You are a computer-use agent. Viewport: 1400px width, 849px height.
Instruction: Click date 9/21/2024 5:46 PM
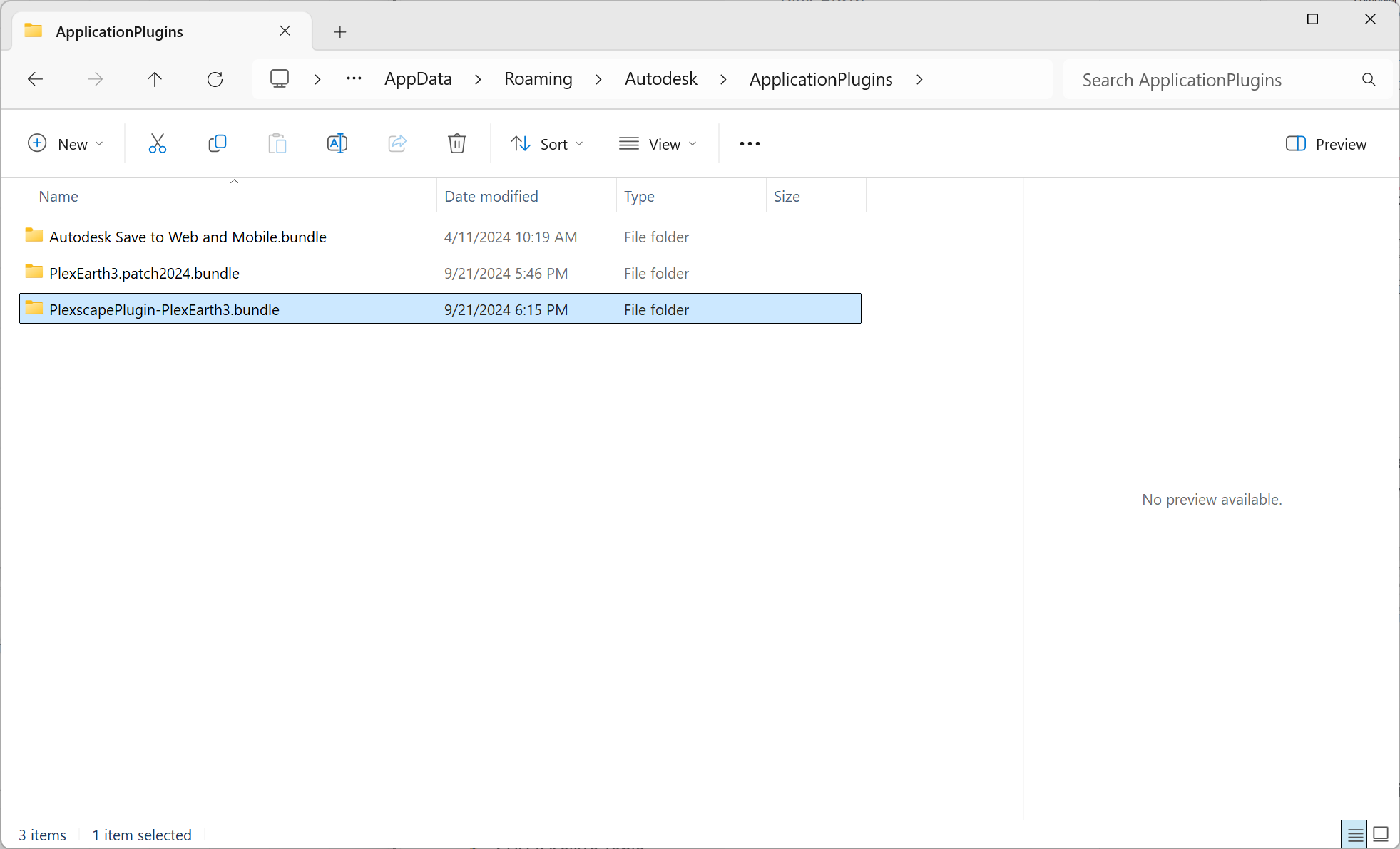tap(506, 273)
